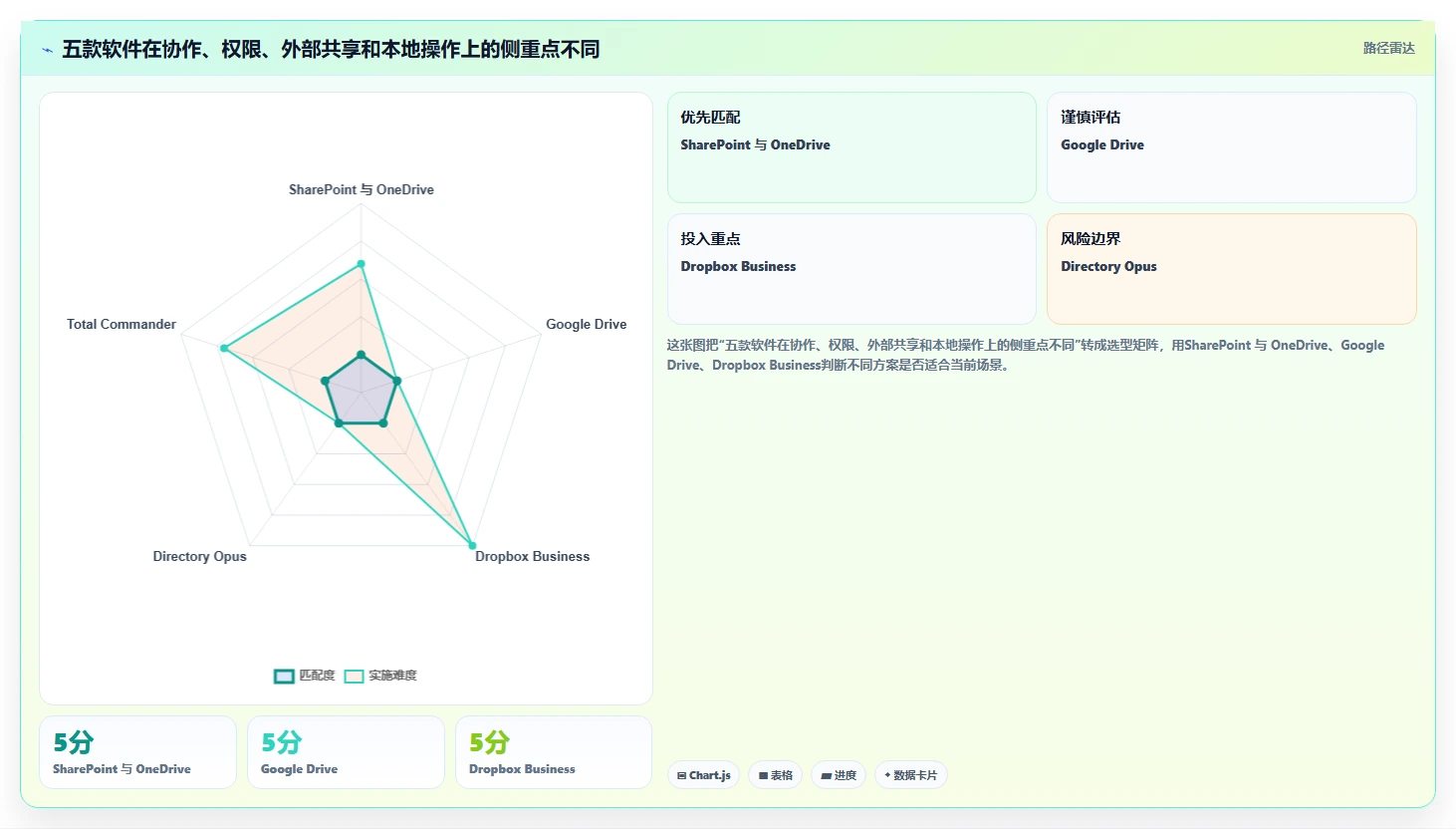1456x829 pixels.
Task: Open the 投入重点 card
Action: point(851,269)
